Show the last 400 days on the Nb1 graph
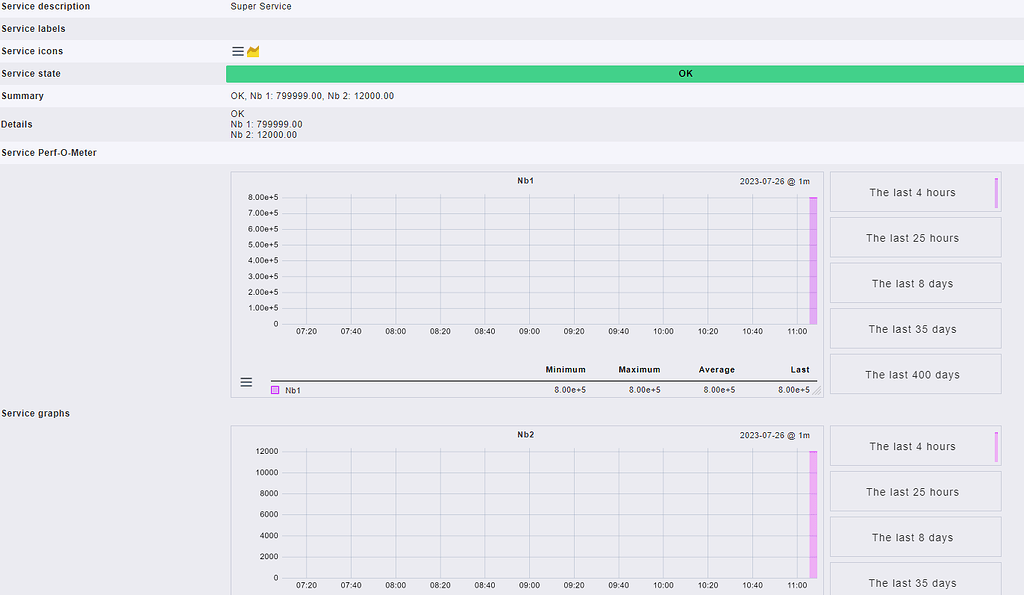Image resolution: width=1024 pixels, height=595 pixels. point(913,373)
